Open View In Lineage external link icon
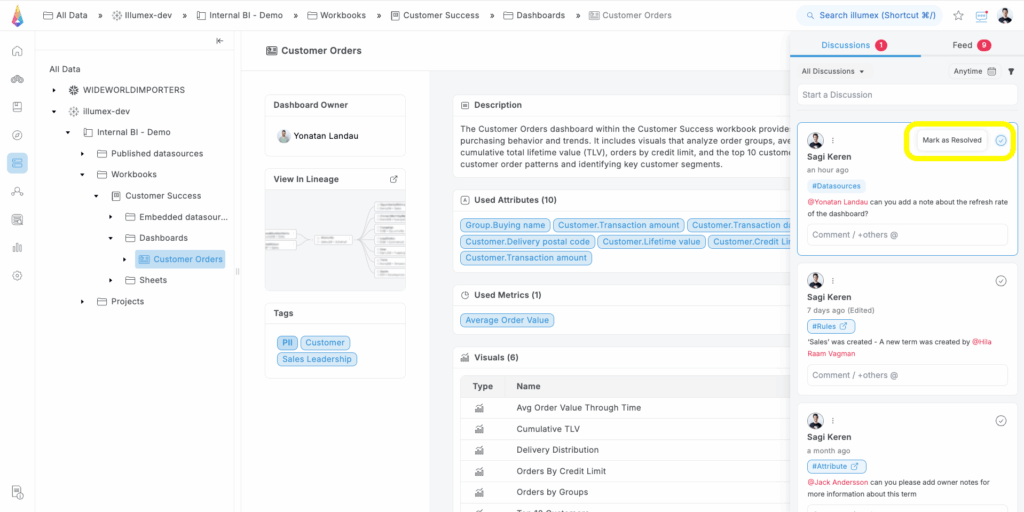Image resolution: width=1024 pixels, height=512 pixels. click(393, 179)
